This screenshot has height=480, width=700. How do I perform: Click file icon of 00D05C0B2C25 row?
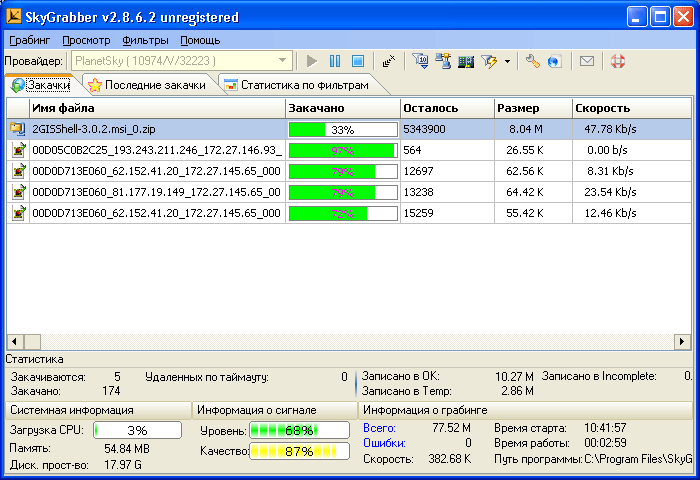(x=18, y=150)
